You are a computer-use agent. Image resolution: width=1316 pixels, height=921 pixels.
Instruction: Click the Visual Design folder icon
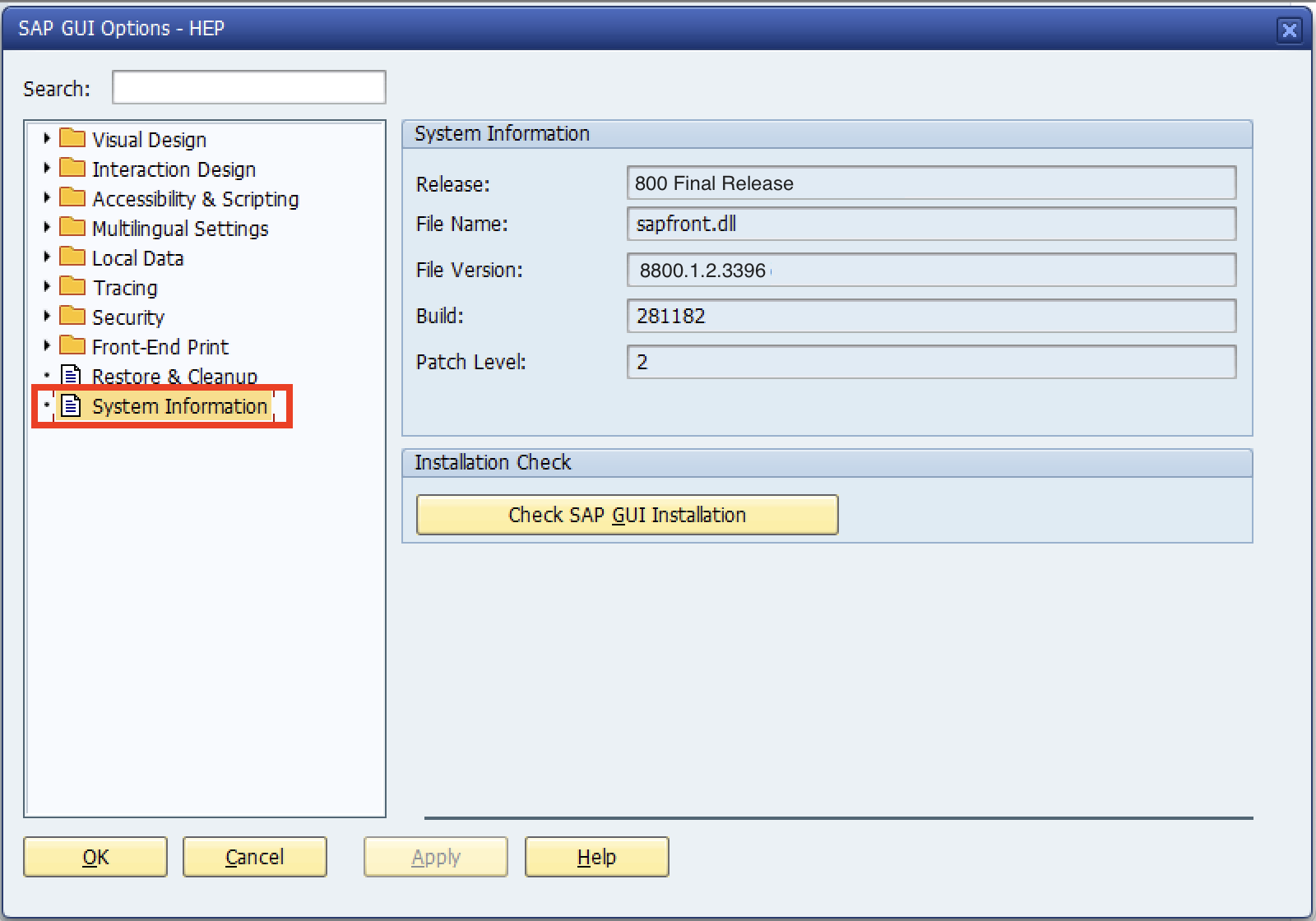pyautogui.click(x=72, y=138)
